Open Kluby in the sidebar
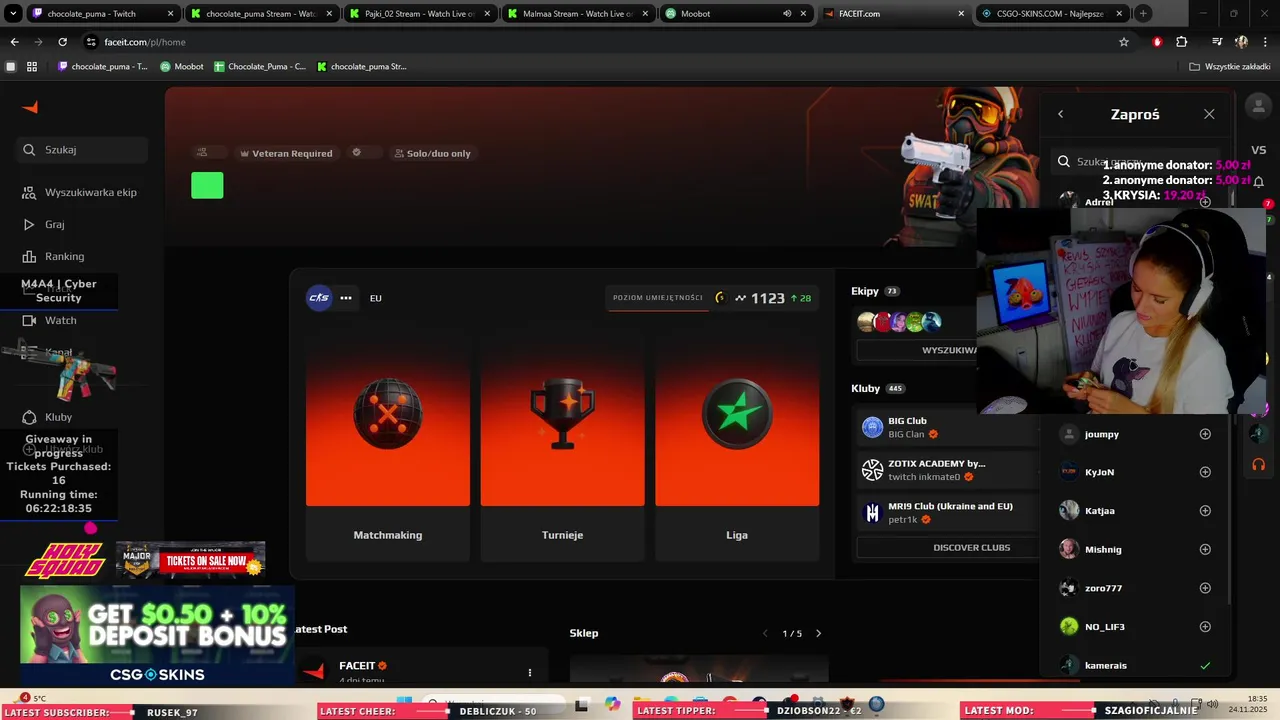The height and width of the screenshot is (720, 1280). pyautogui.click(x=48, y=417)
